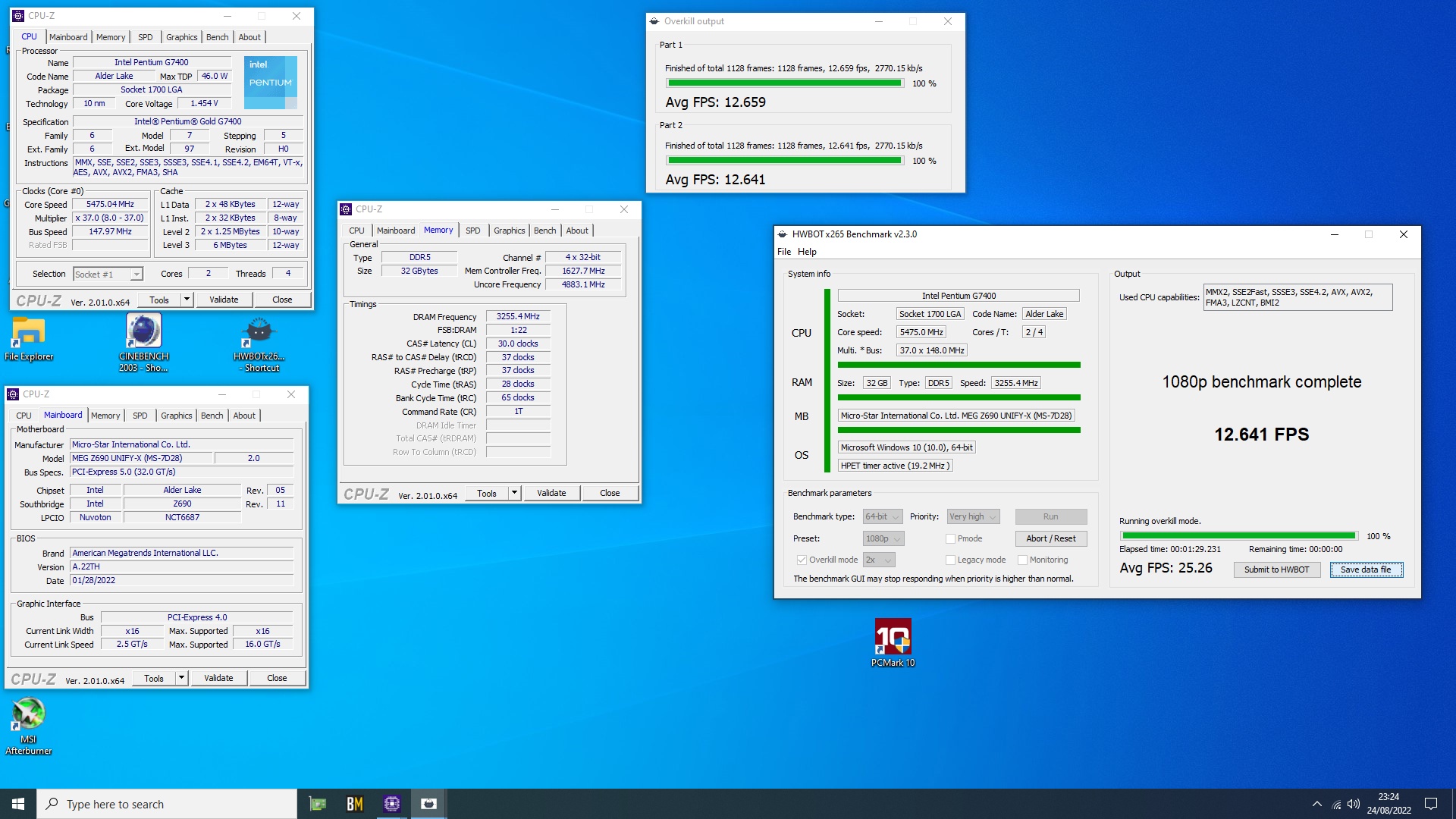Select the Core Speed 5475.04 MHz value
The image size is (1456, 819).
click(110, 205)
